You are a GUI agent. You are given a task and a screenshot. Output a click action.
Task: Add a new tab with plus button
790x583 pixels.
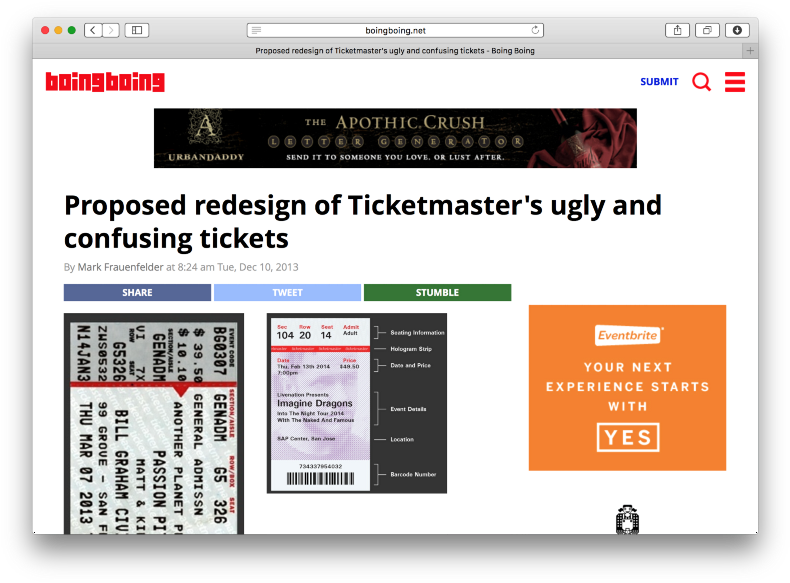750,50
